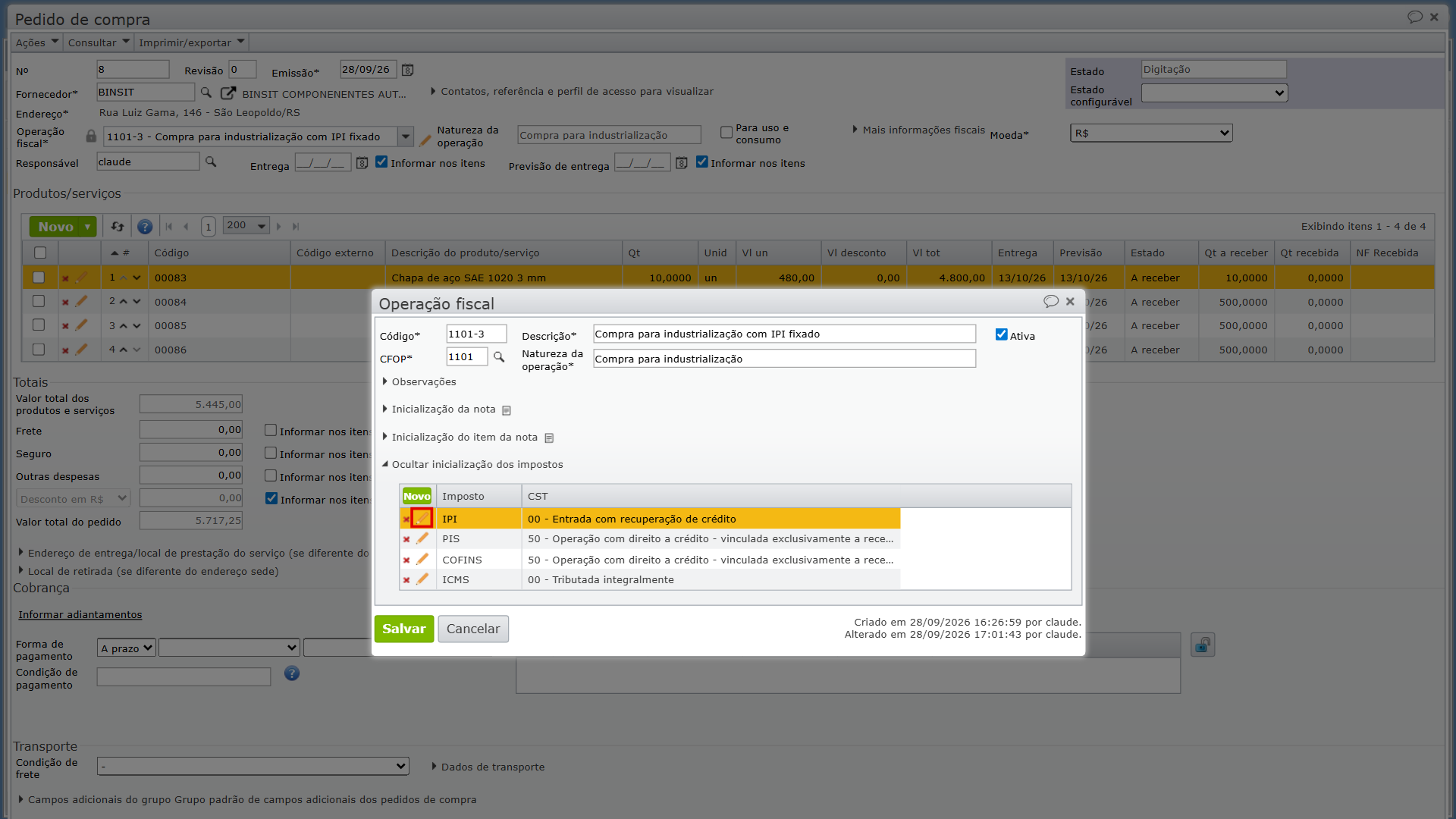
Task: Search supplier with Fornecedor magnifier icon
Action: 206,93
